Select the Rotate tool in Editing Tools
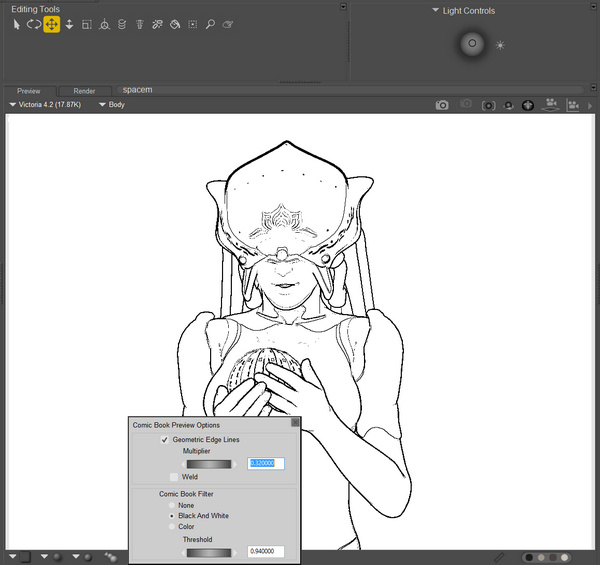 click(34, 24)
